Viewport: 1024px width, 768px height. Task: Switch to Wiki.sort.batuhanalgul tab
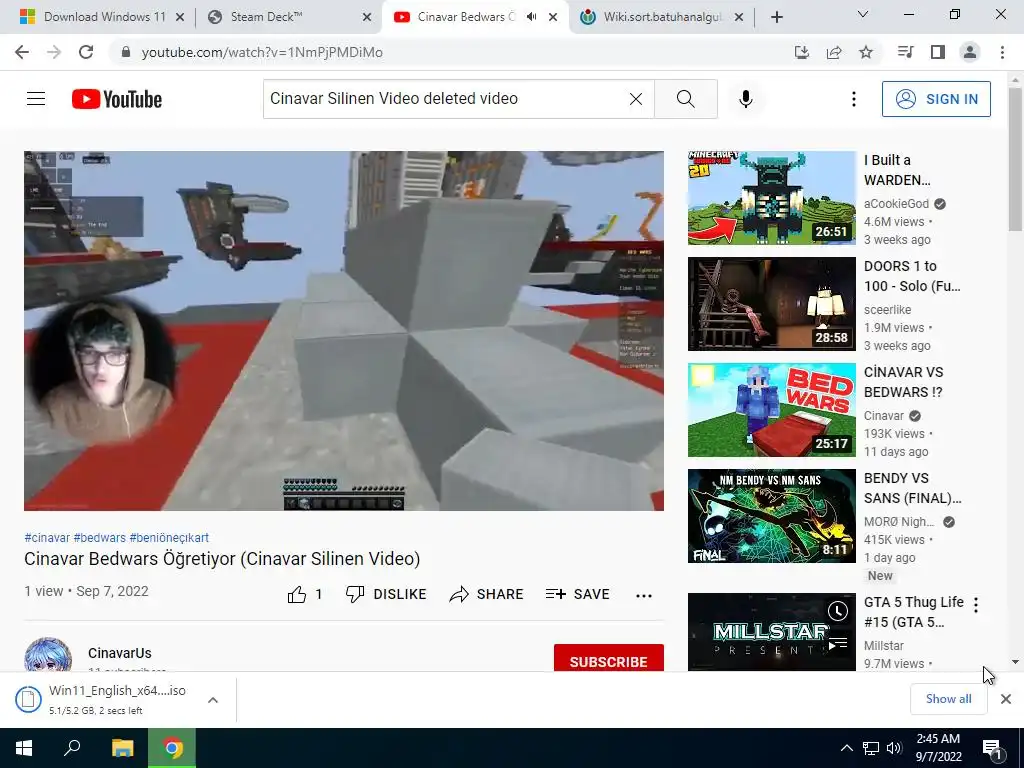point(662,17)
